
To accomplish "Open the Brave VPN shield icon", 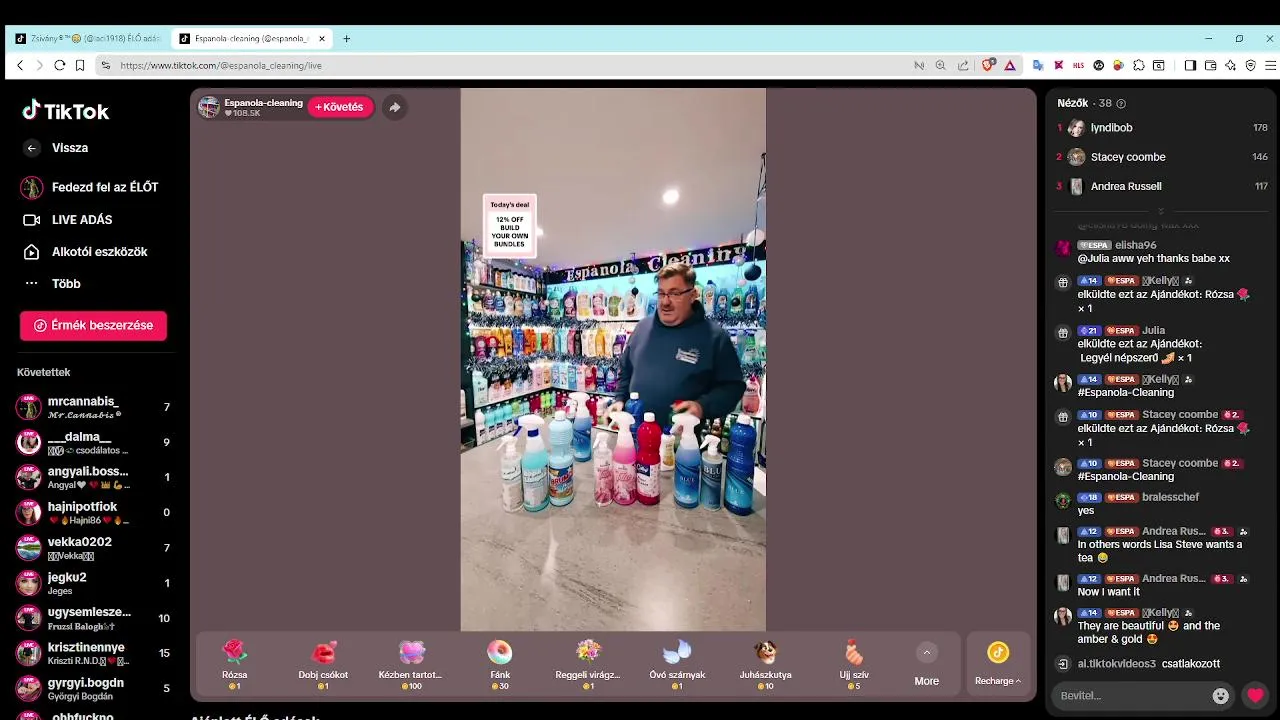I will 1251,65.
